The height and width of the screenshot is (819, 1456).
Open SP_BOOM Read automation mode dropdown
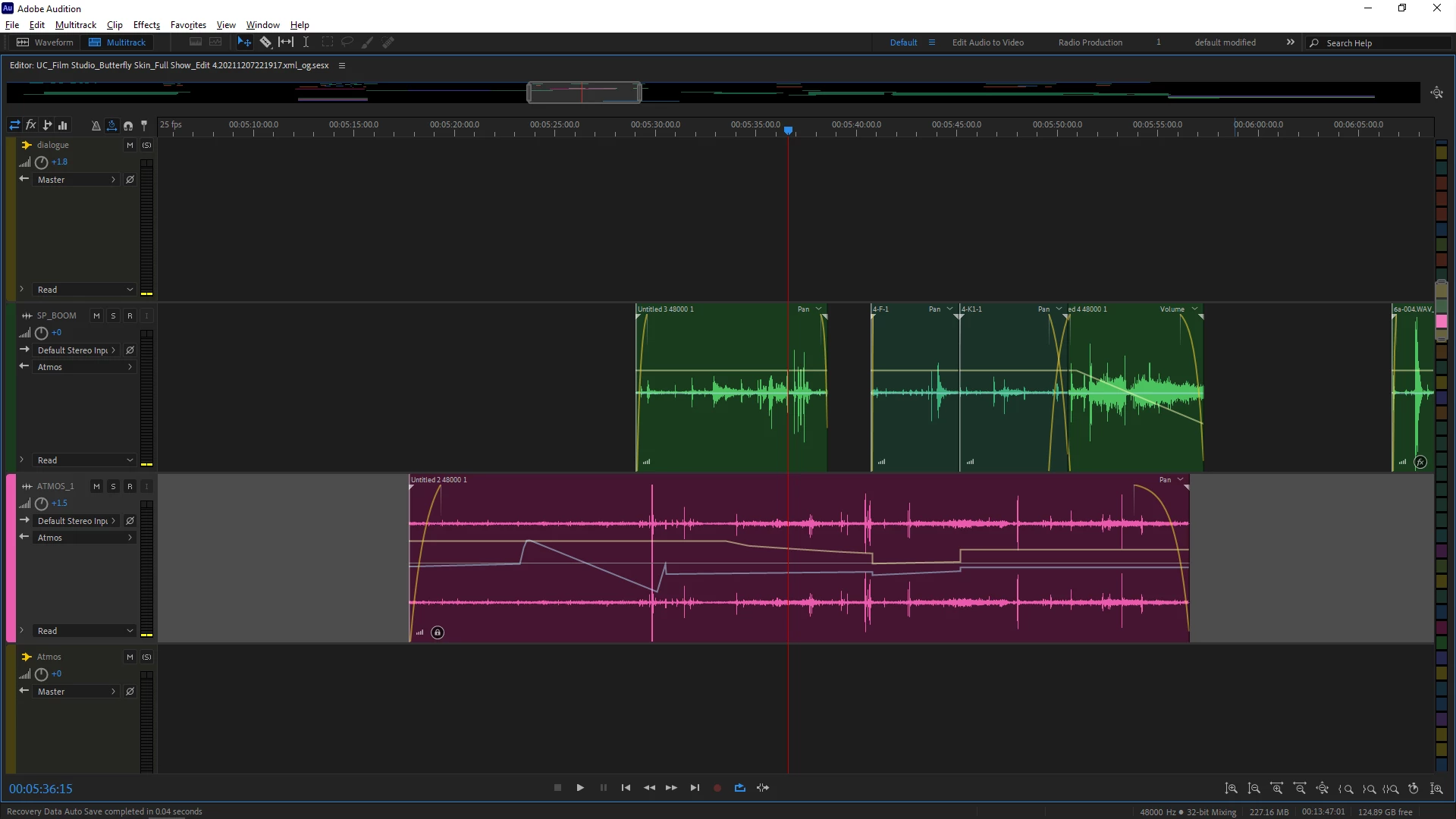click(x=83, y=460)
